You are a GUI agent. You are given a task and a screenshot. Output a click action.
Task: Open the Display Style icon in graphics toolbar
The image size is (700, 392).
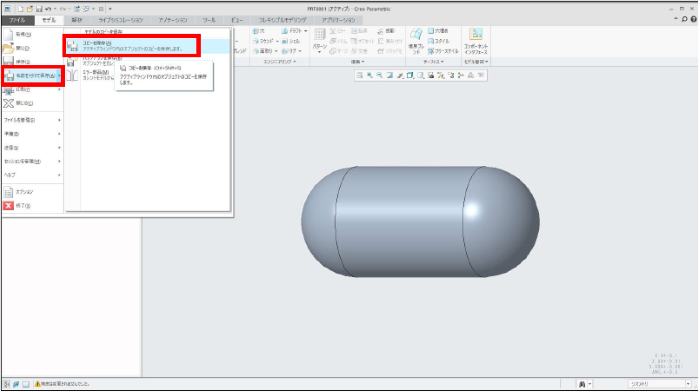[410, 75]
